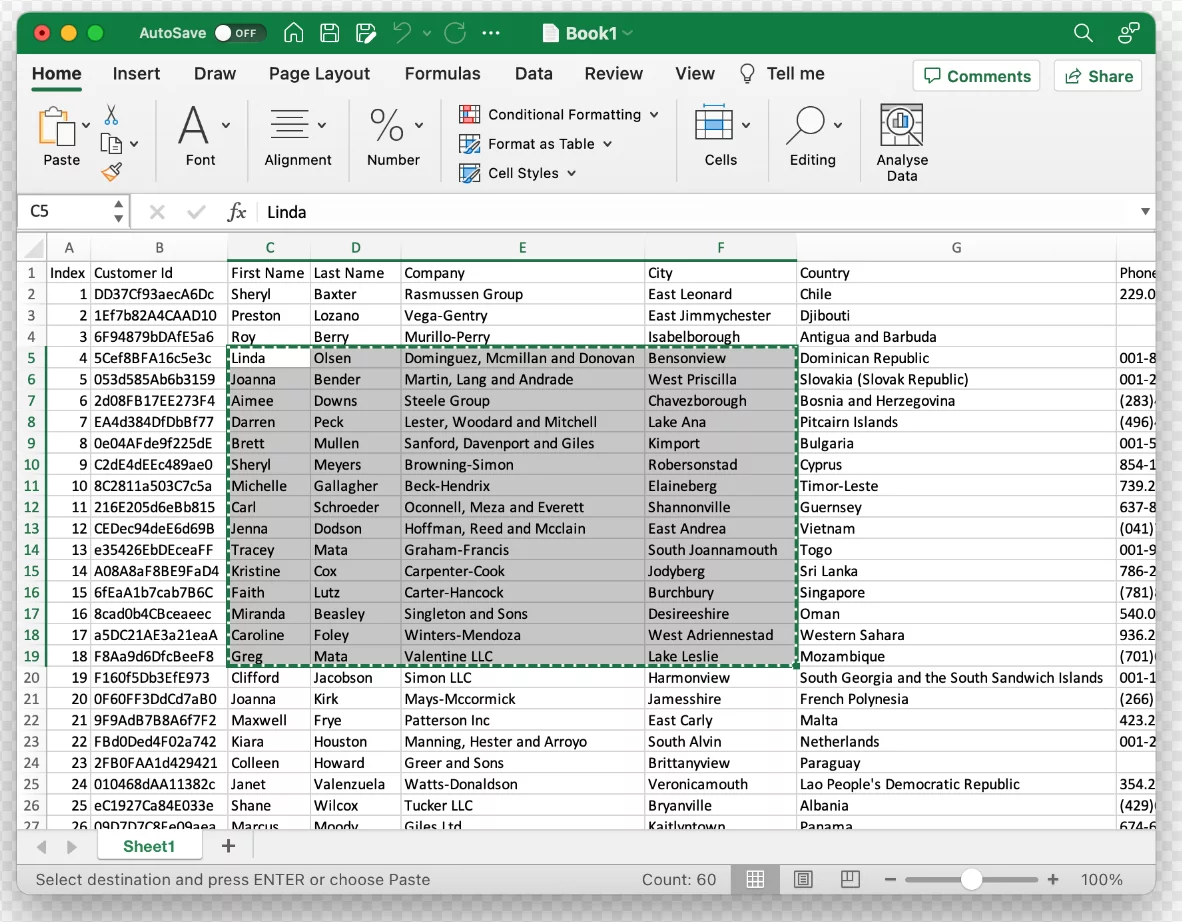Click the Undo arrow icon
This screenshot has width=1182, height=922.
click(x=403, y=32)
